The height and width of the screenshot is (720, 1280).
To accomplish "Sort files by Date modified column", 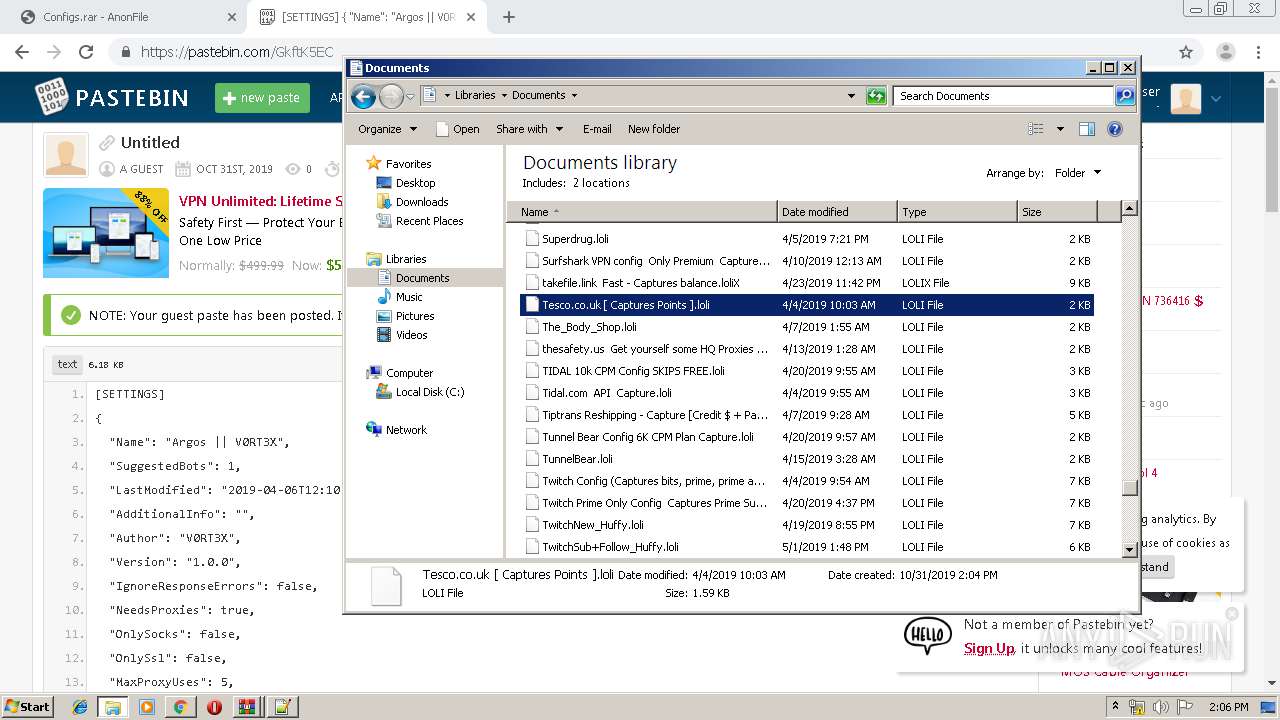I will tap(837, 212).
